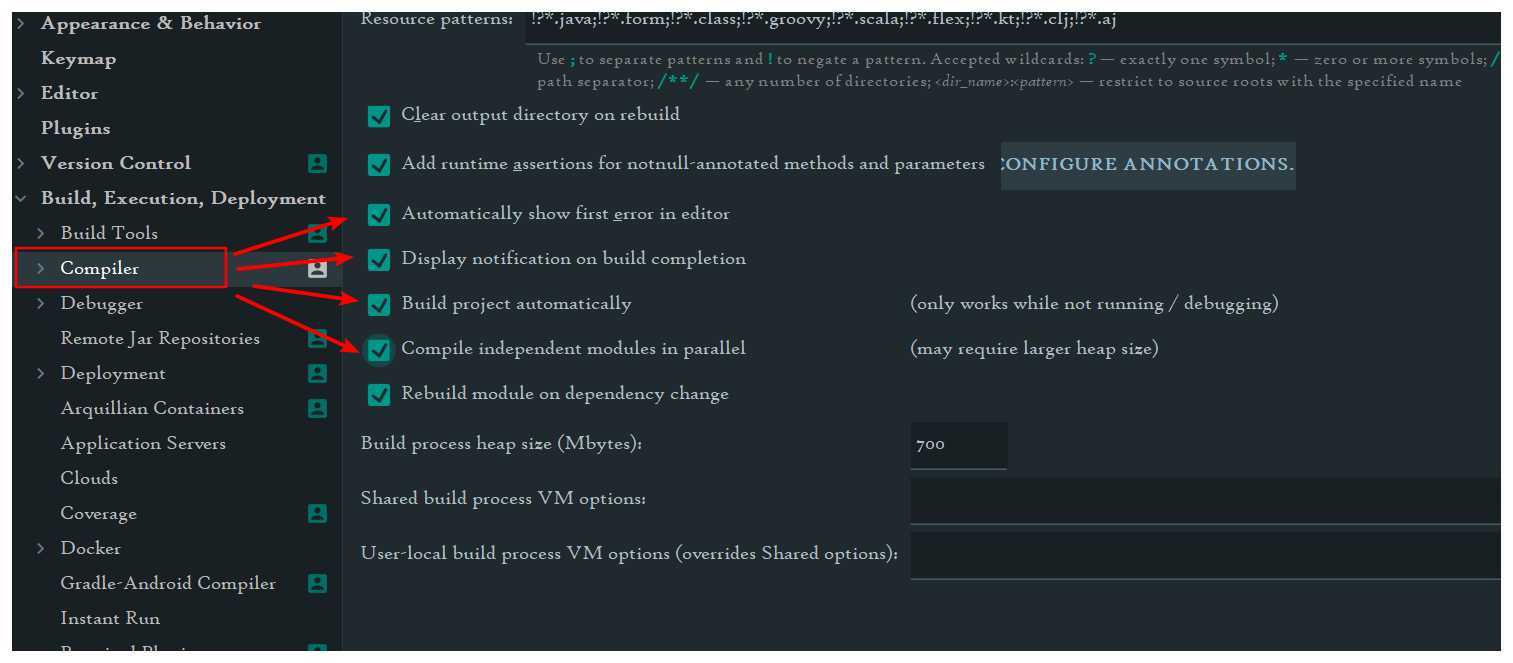The height and width of the screenshot is (663, 1513).
Task: Open the Plugins settings page
Action: tap(75, 128)
